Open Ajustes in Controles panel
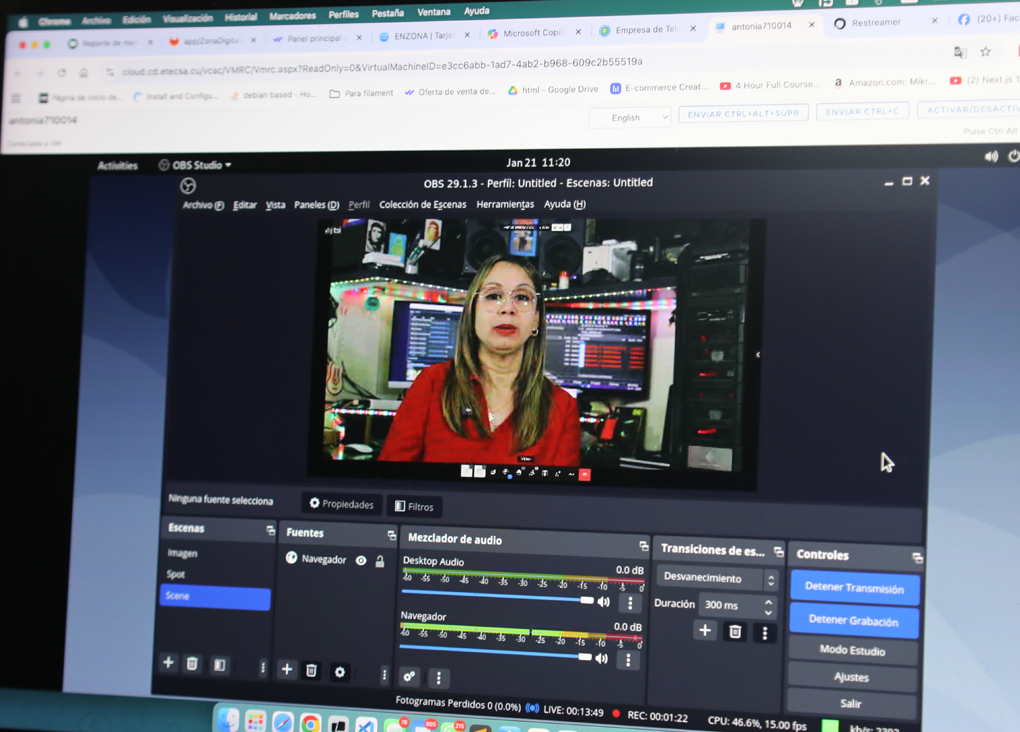Screen dimensions: 1020x732 (851, 677)
